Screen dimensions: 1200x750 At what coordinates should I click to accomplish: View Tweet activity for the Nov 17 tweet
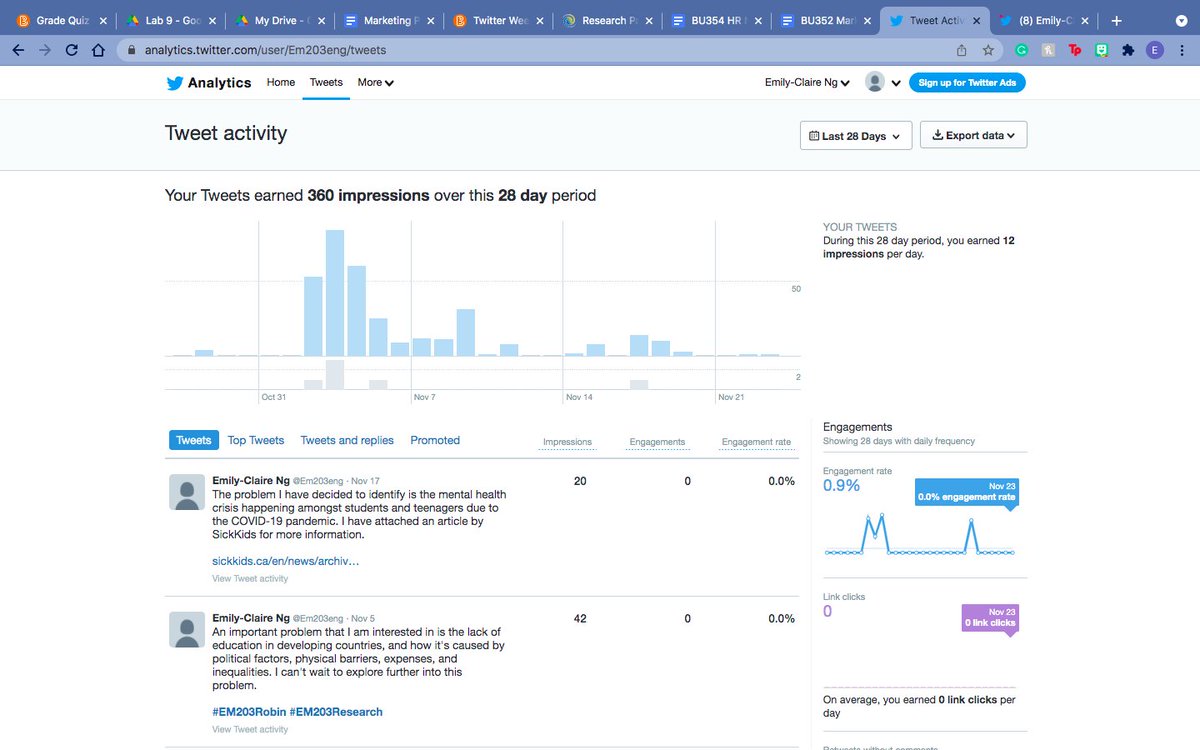(x=250, y=578)
